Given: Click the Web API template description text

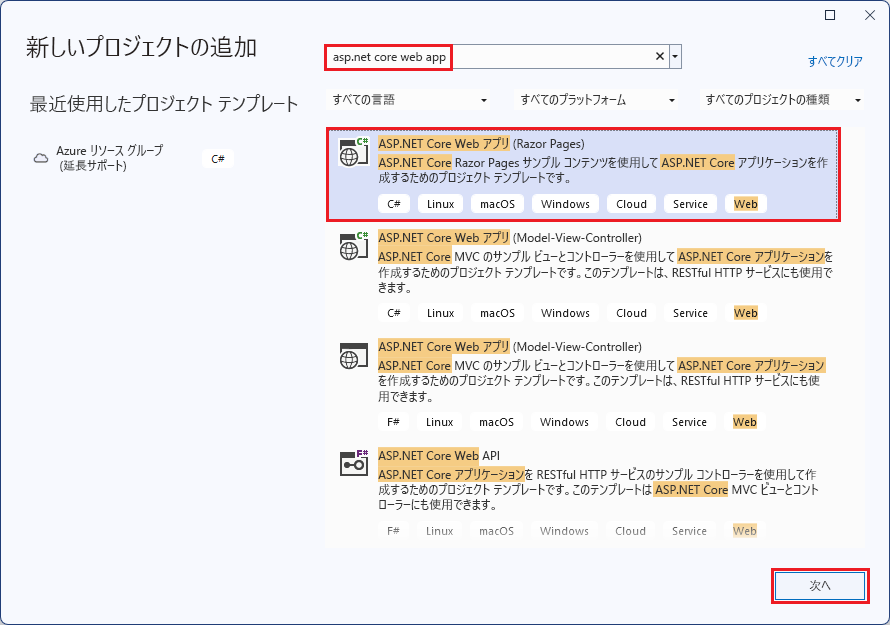Looking at the screenshot, I should [x=598, y=489].
